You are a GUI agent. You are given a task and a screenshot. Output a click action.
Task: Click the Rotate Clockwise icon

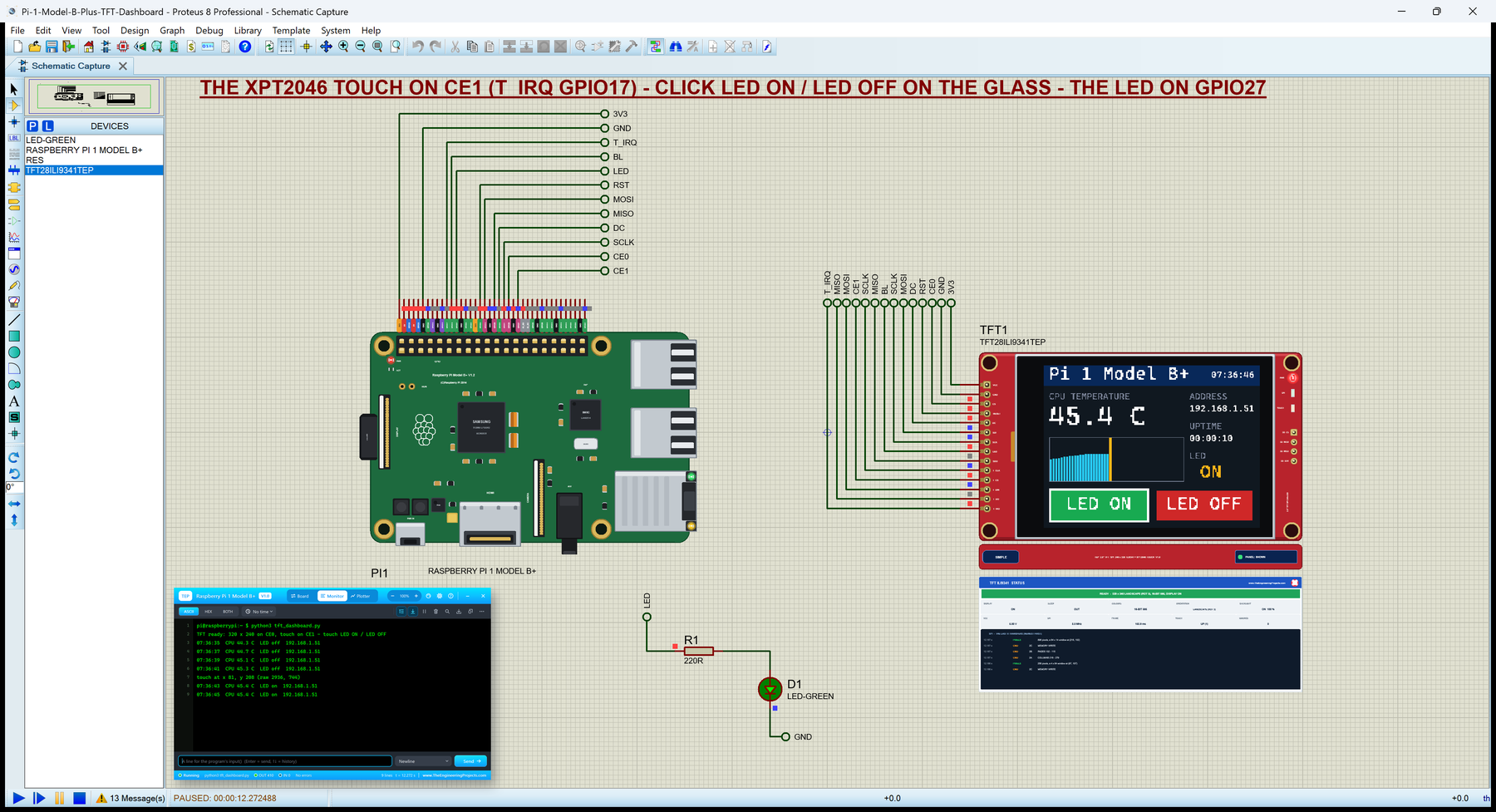point(13,457)
